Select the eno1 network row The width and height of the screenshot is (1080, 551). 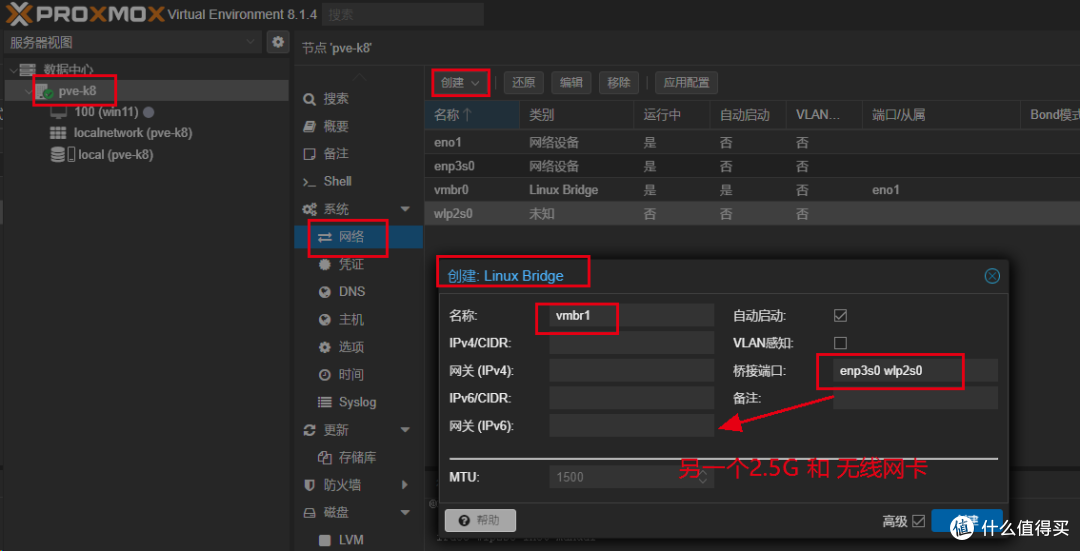(x=752, y=143)
